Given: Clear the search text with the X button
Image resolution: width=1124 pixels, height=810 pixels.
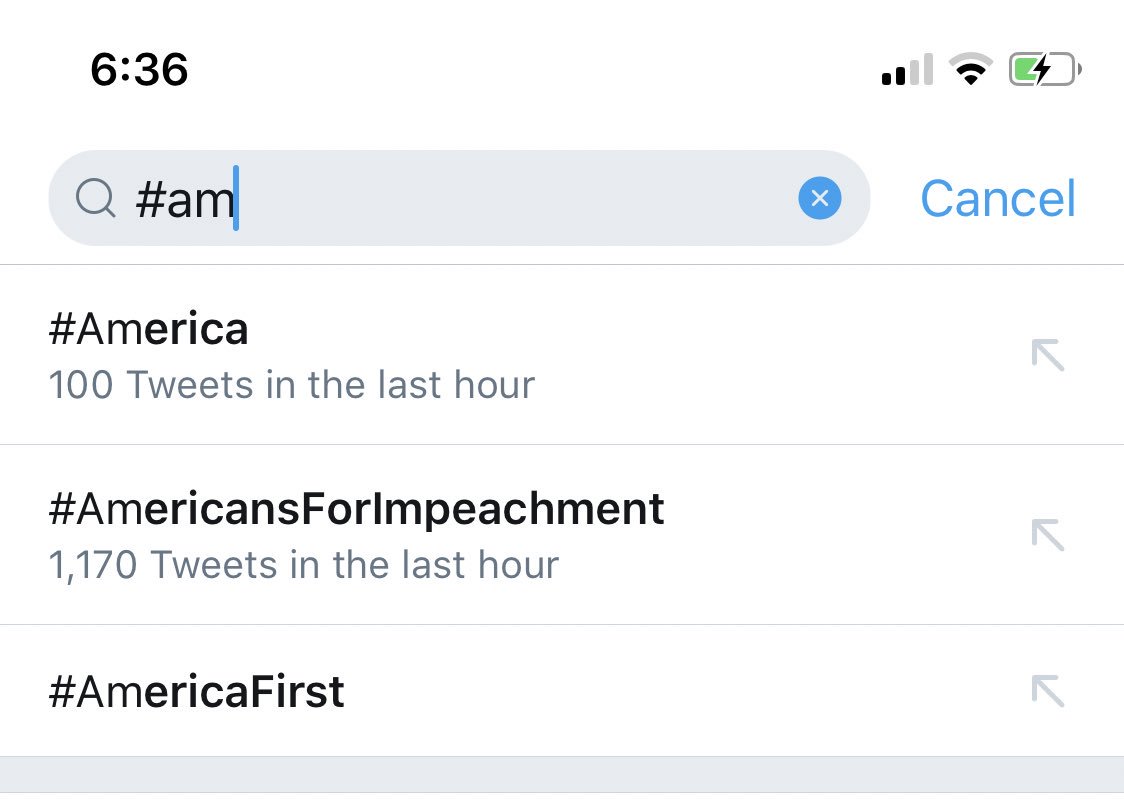Looking at the screenshot, I should pyautogui.click(x=820, y=199).
